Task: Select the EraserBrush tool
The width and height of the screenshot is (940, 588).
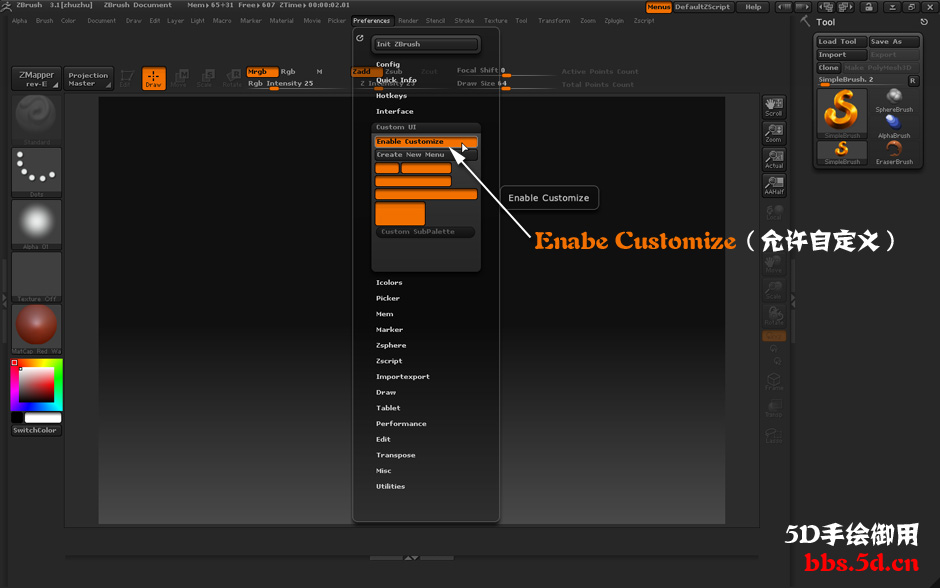Action: (x=894, y=153)
